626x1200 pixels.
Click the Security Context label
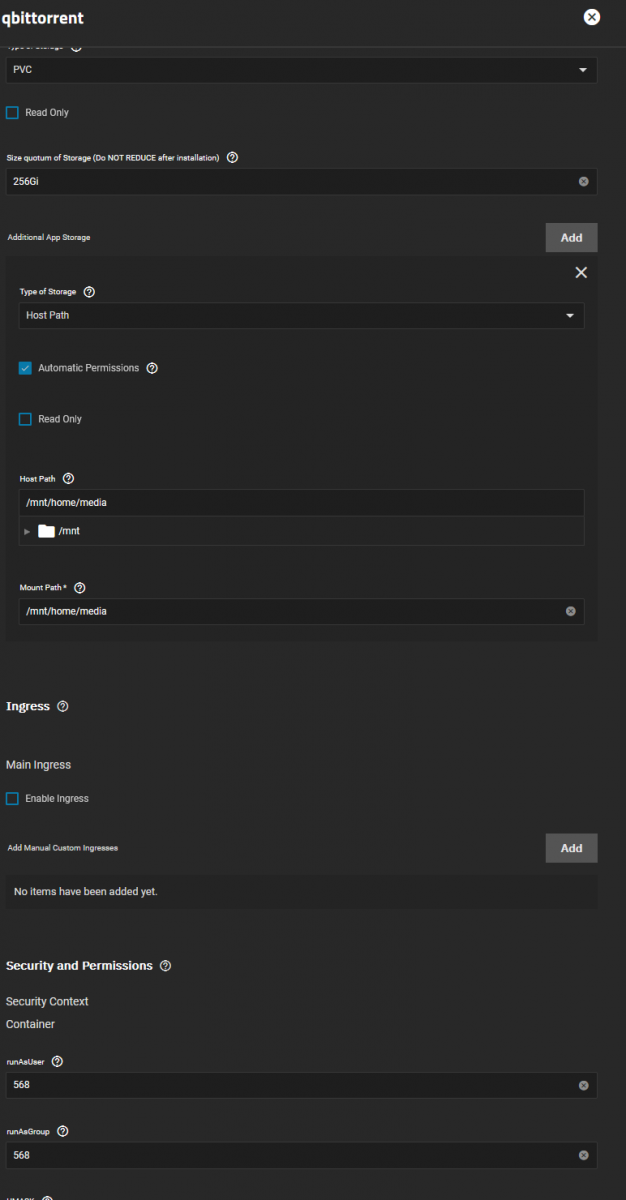tap(47, 1001)
